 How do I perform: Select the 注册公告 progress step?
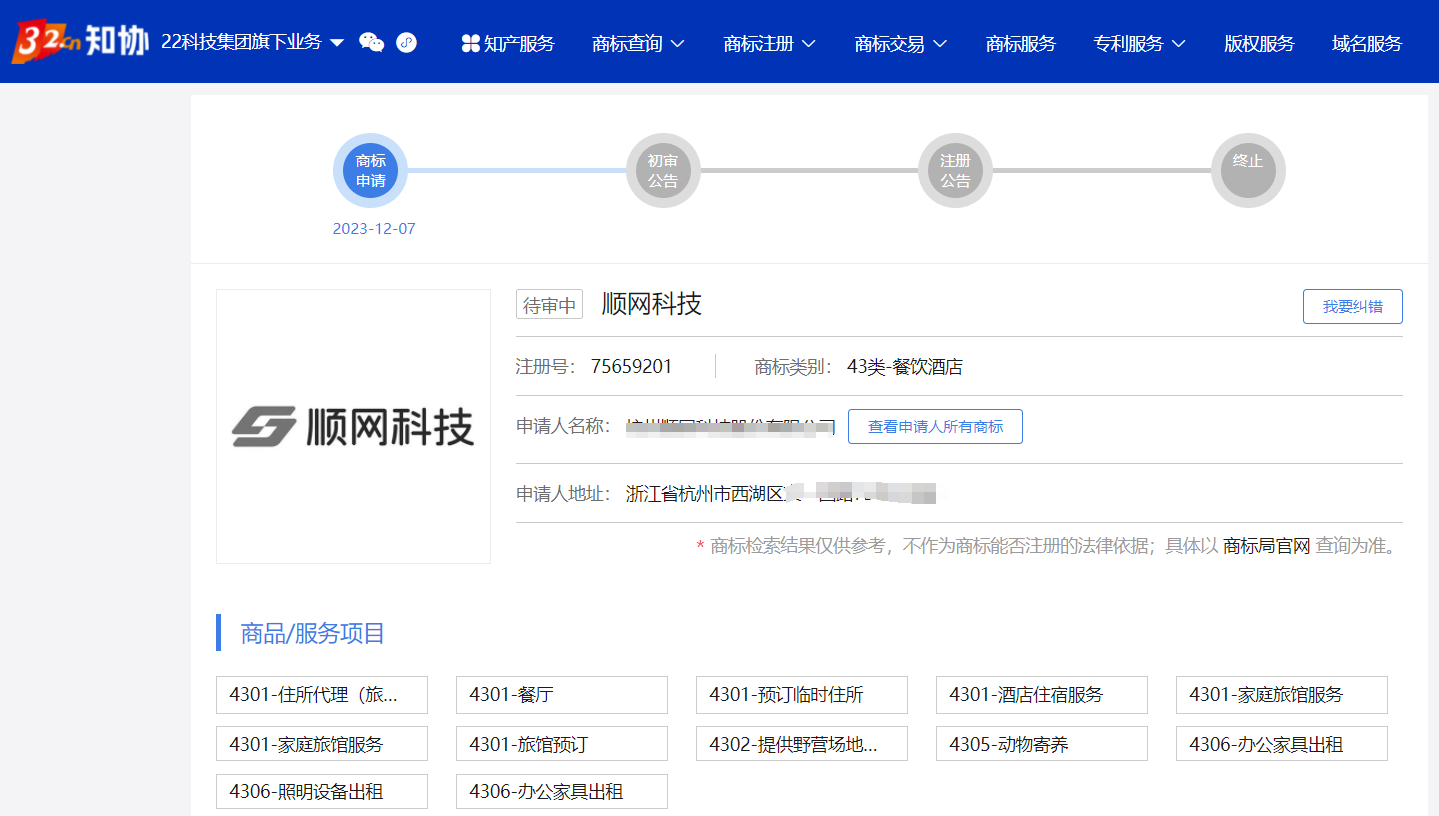(955, 171)
